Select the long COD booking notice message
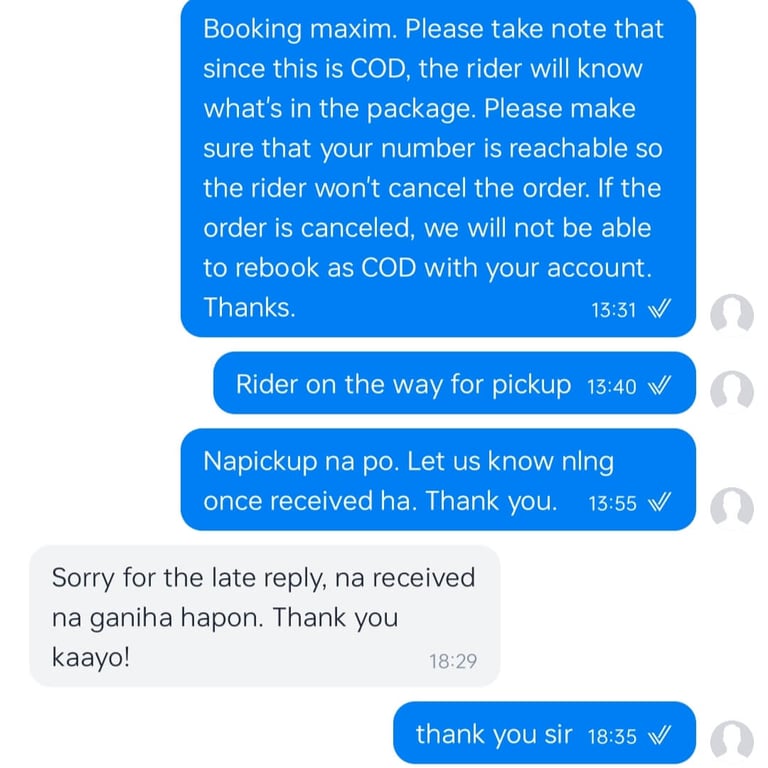The image size is (768, 768). pyautogui.click(x=437, y=167)
